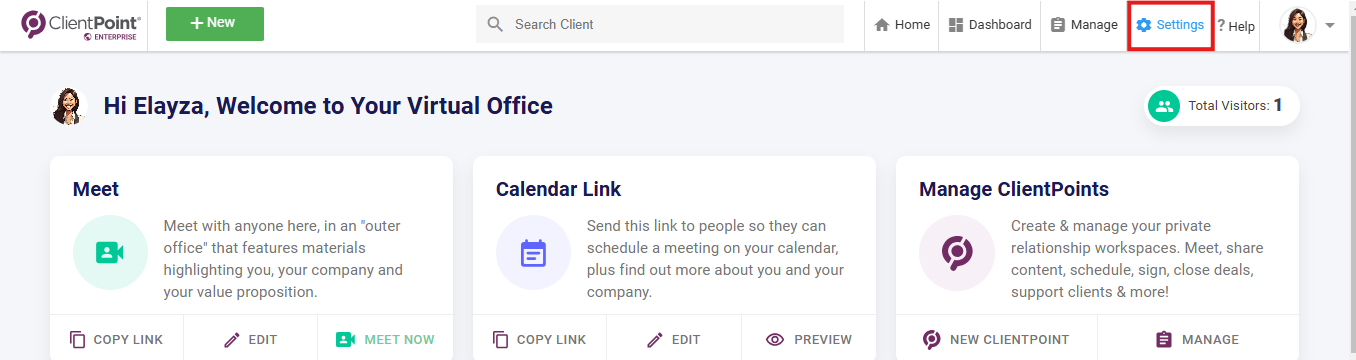Screen dimensions: 1356x360
Task: Open the Settings gear menu item
Action: (1170, 25)
